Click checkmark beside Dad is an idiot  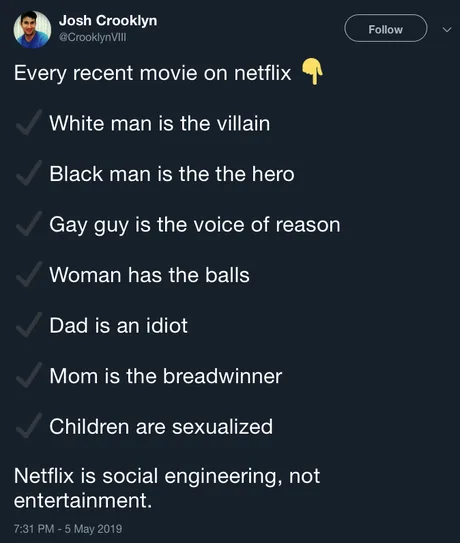tap(29, 324)
